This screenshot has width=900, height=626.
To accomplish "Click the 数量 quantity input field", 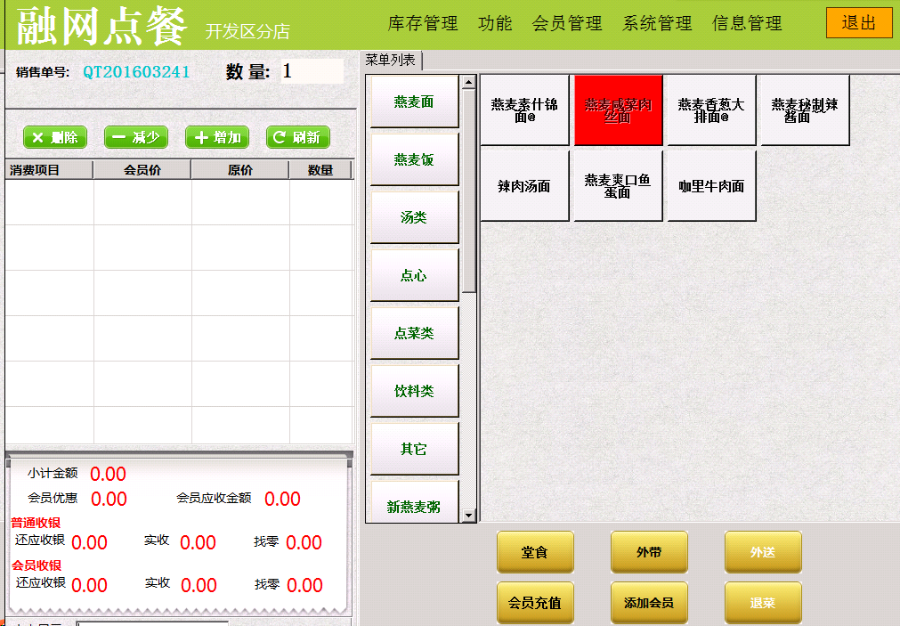I will pyautogui.click(x=313, y=72).
